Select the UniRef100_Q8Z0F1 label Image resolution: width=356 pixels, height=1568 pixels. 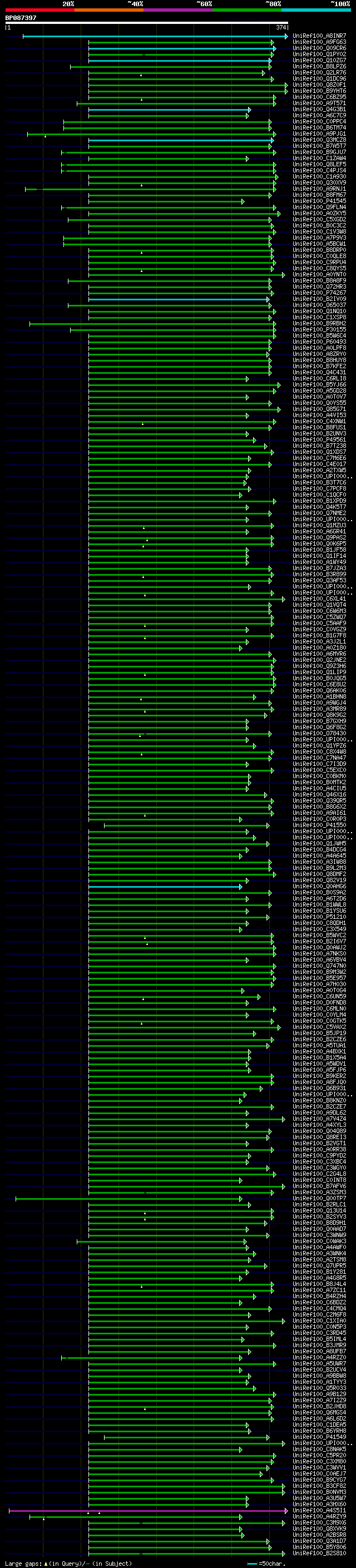(x=319, y=85)
